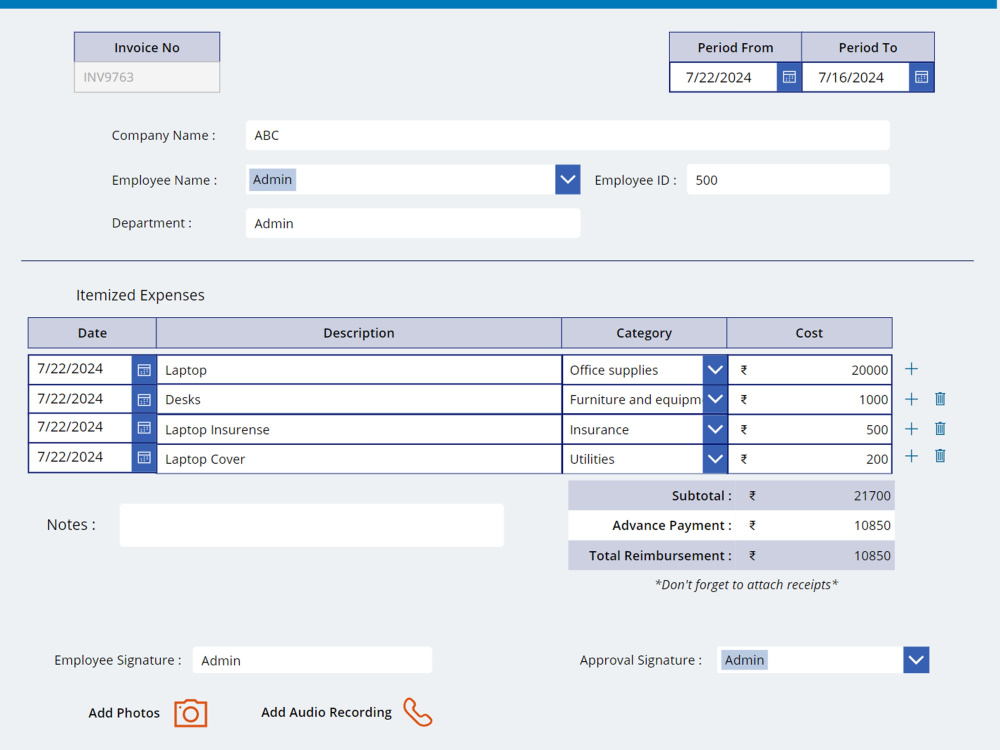This screenshot has width=1000, height=750.
Task: Add a row after the Desks expense
Action: point(911,399)
